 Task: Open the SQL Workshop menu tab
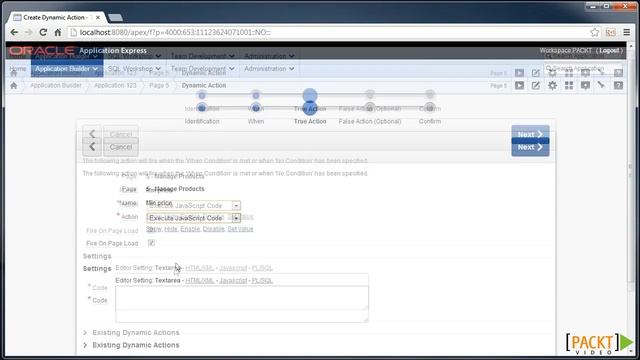(x=134, y=69)
